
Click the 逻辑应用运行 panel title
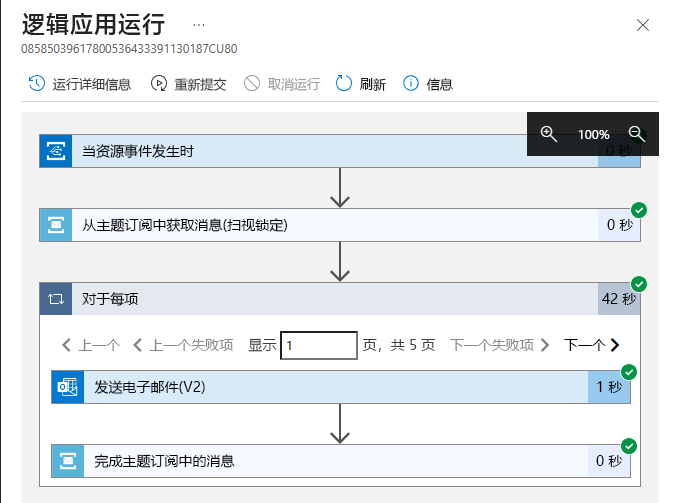93,24
